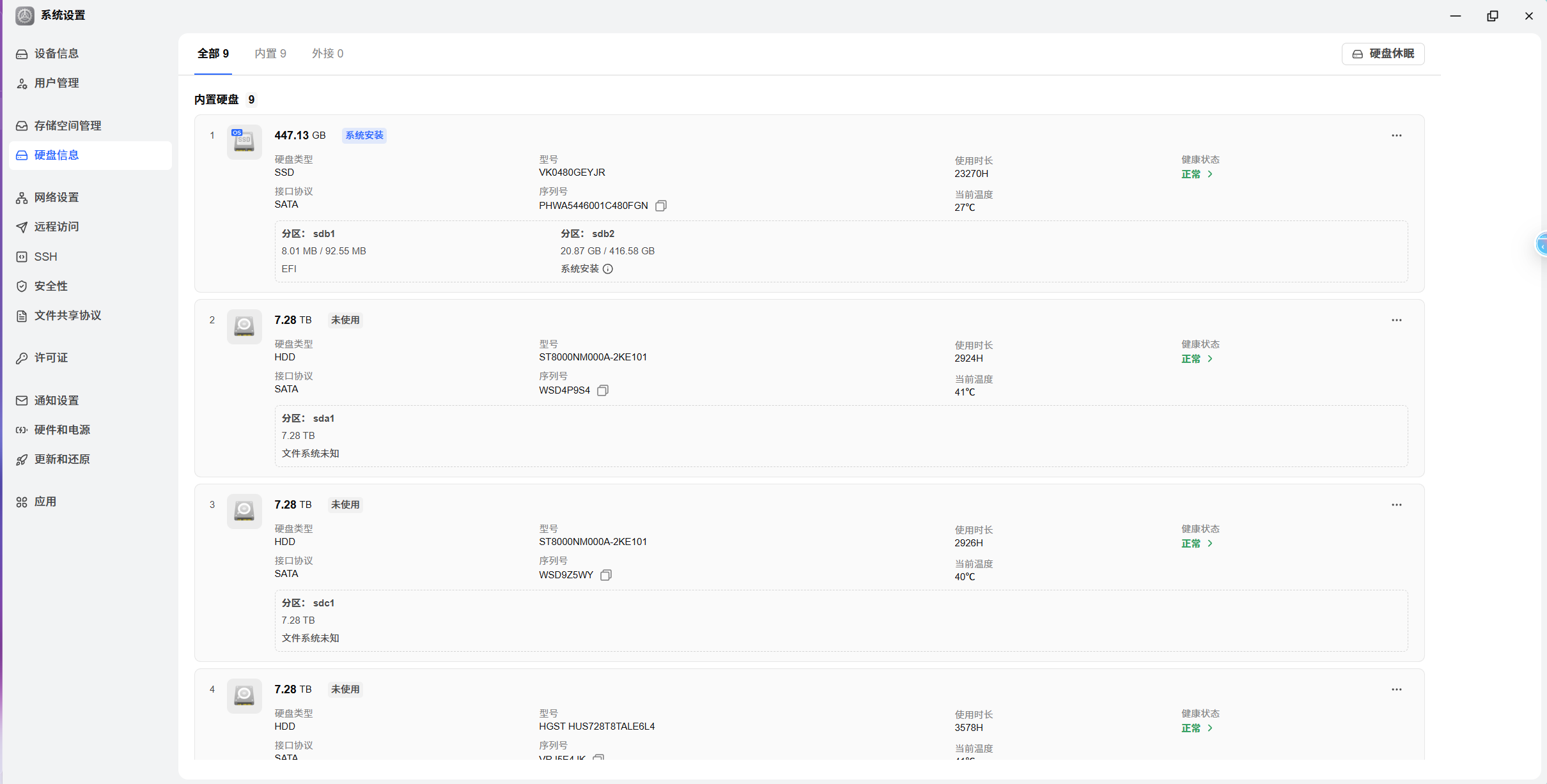Open more options menu for disk 4
The image size is (1547, 784).
coord(1396,689)
